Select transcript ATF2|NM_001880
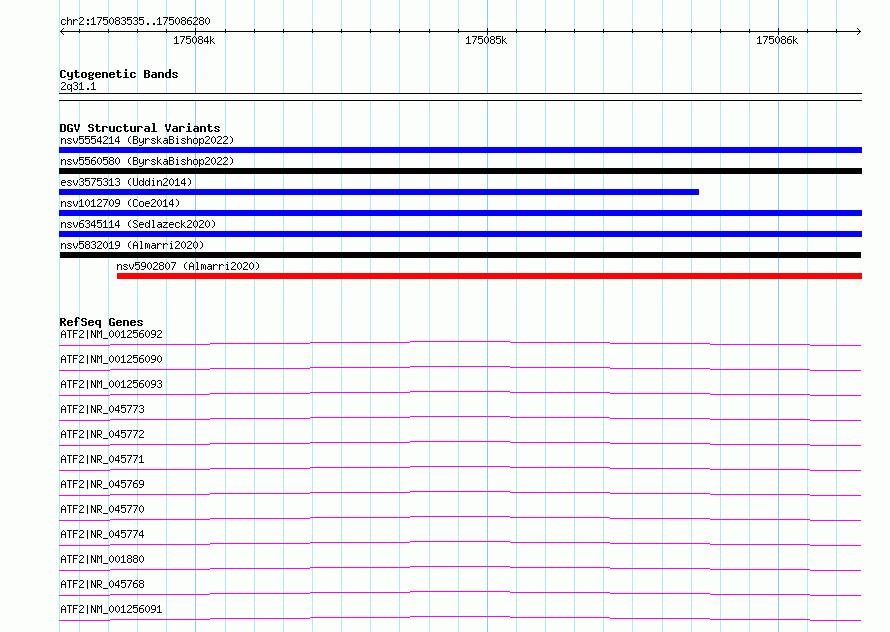Viewport: 890px width, 632px height. point(102,559)
